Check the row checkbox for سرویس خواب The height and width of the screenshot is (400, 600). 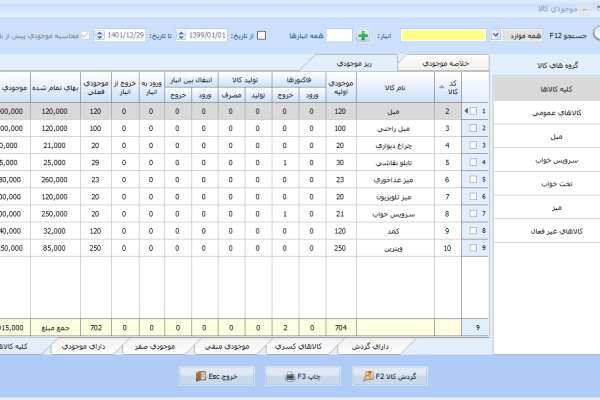click(473, 214)
